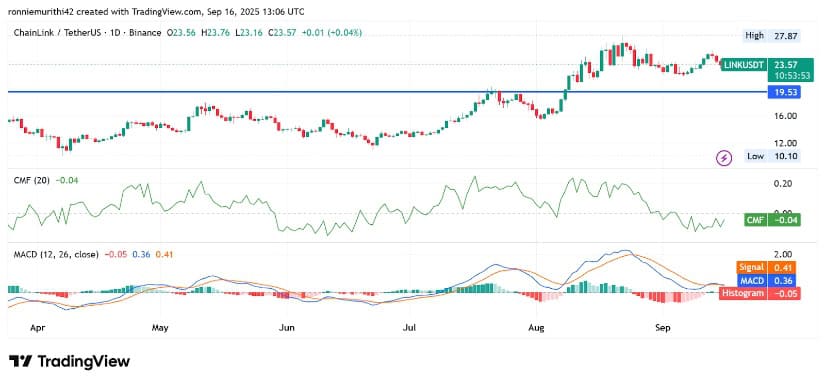Open MACD (12, 26, close) indicator legend
The image size is (825, 384).
(x=56, y=255)
